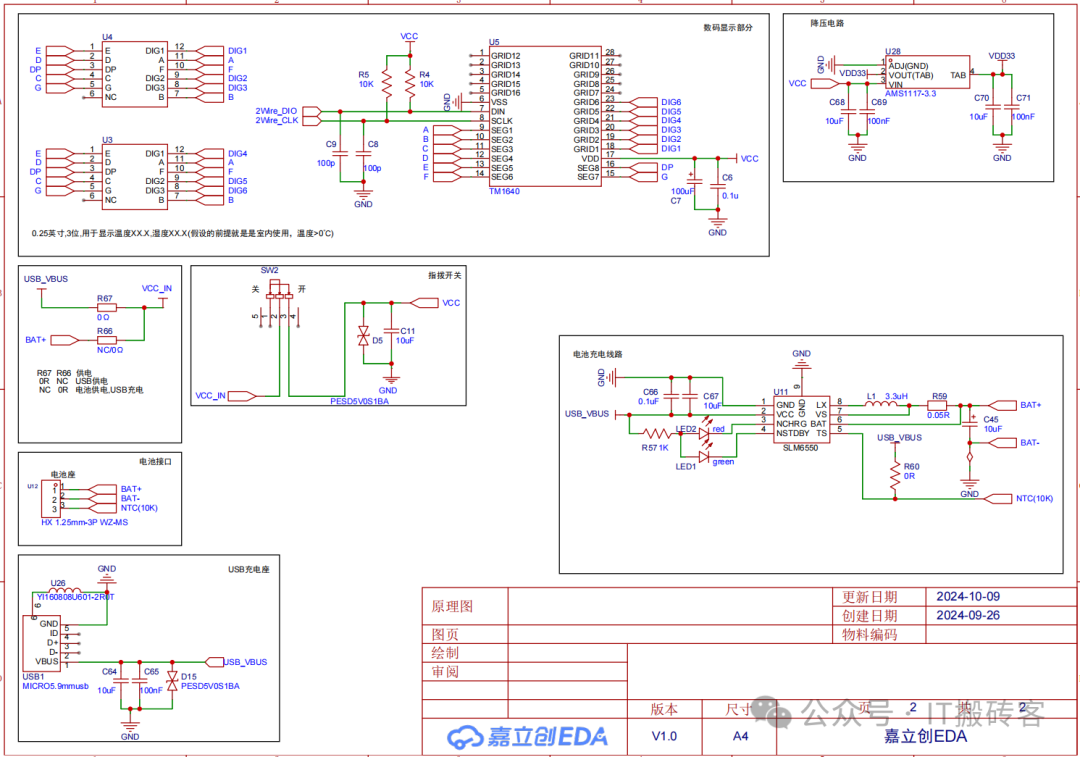Viewport: 1080px width, 757px height.
Task: Select capacitor C65 100nF
Action: [139, 680]
